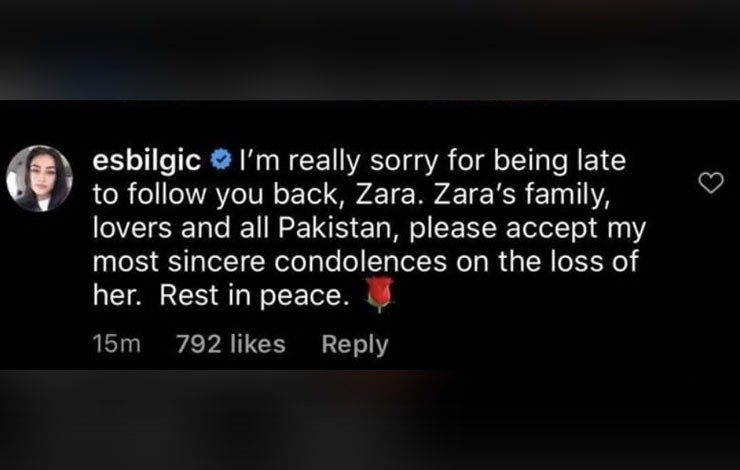Screen dimensions: 740x470
Task: Click the "Zara's family," text
Action: [521, 195]
